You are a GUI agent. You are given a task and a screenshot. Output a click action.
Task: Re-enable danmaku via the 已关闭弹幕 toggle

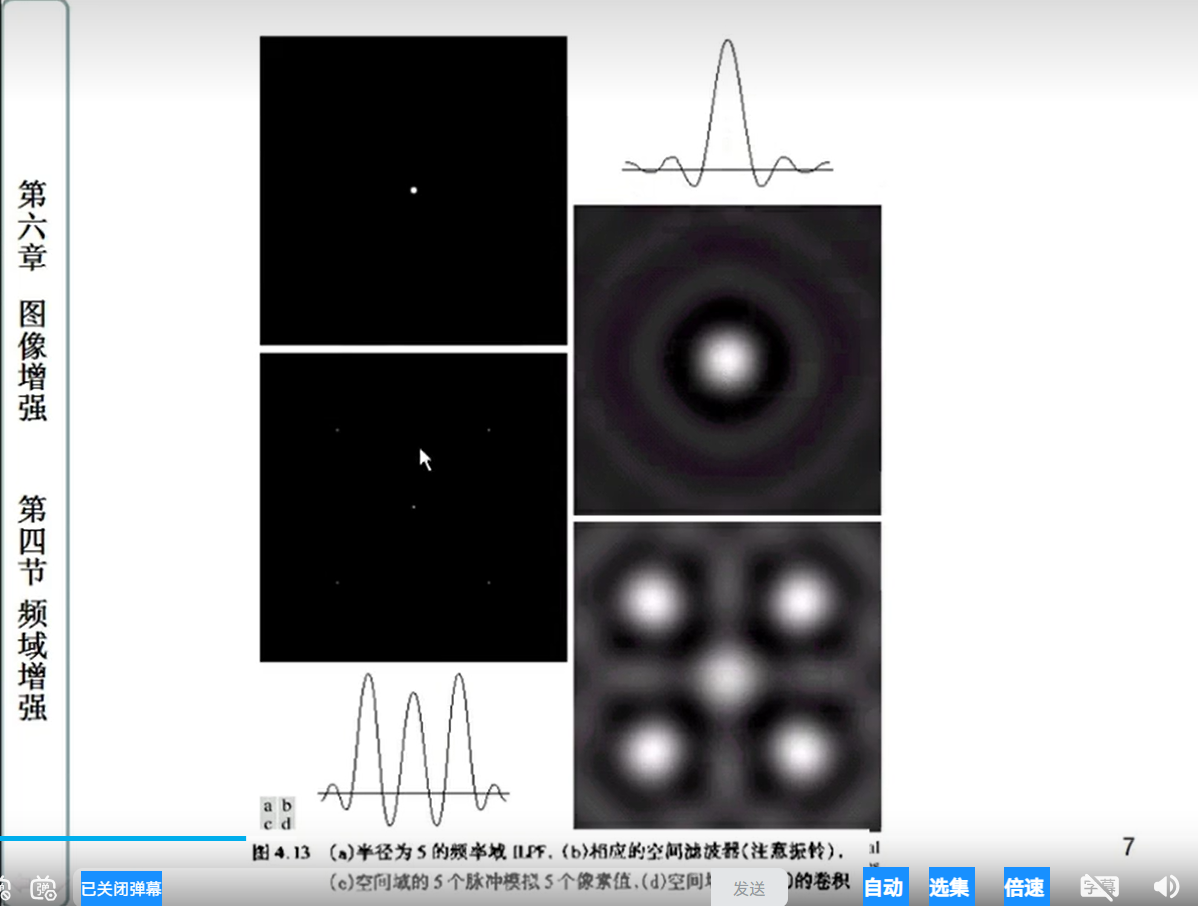(120, 887)
